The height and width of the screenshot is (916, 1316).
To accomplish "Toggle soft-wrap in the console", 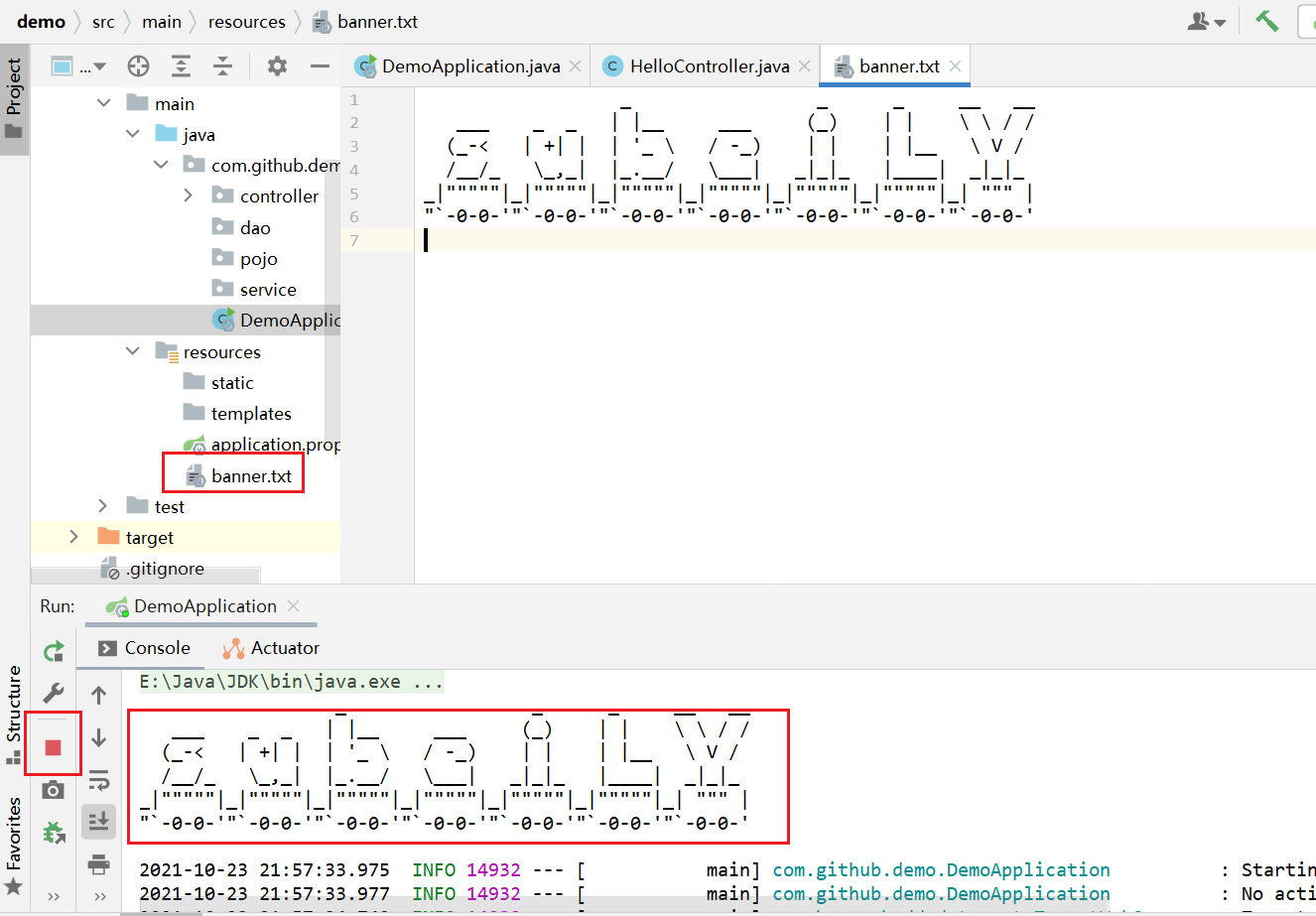I will [x=99, y=780].
